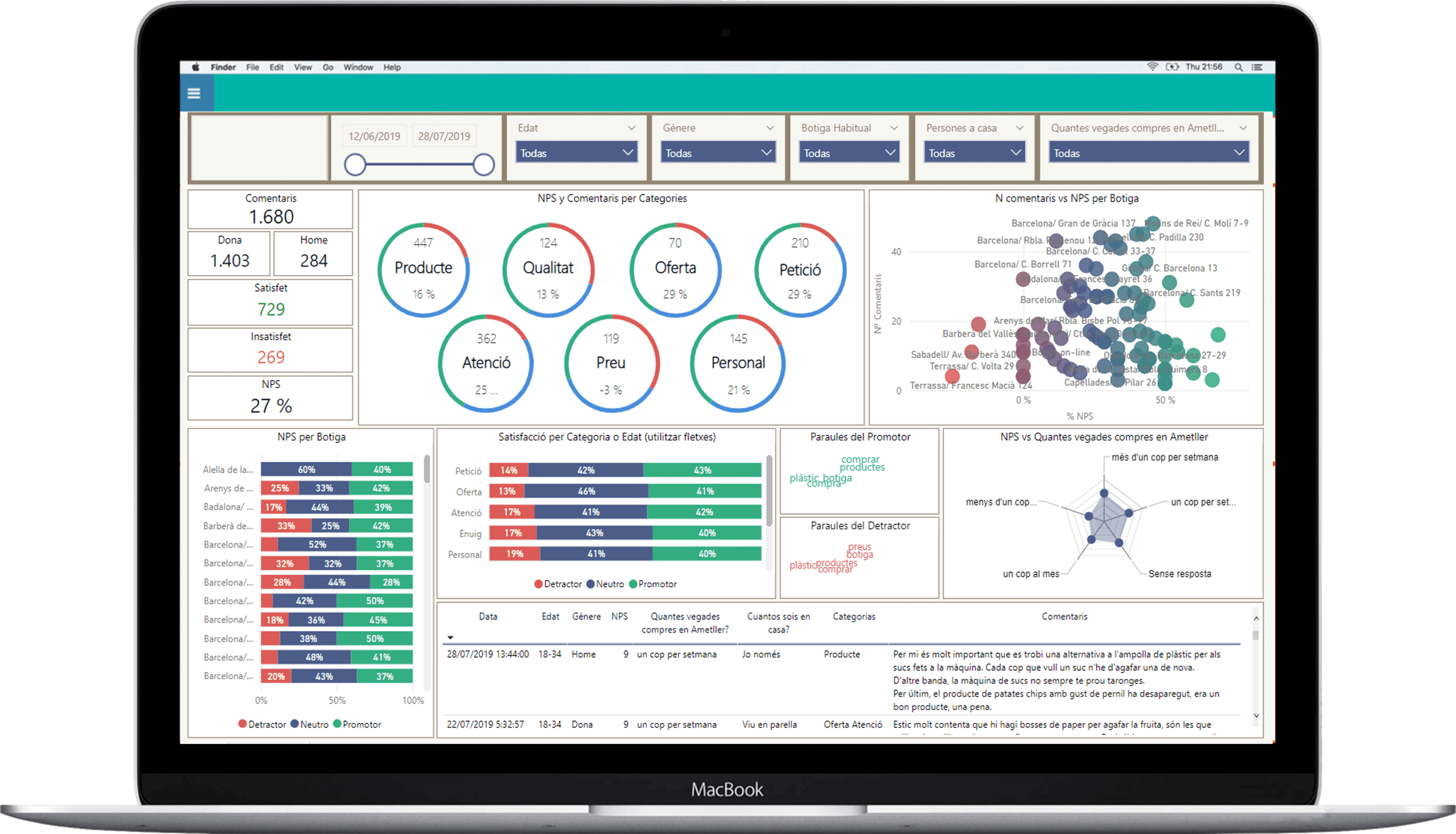The width and height of the screenshot is (1456, 834).
Task: Select the Preu category donut
Action: (611, 363)
